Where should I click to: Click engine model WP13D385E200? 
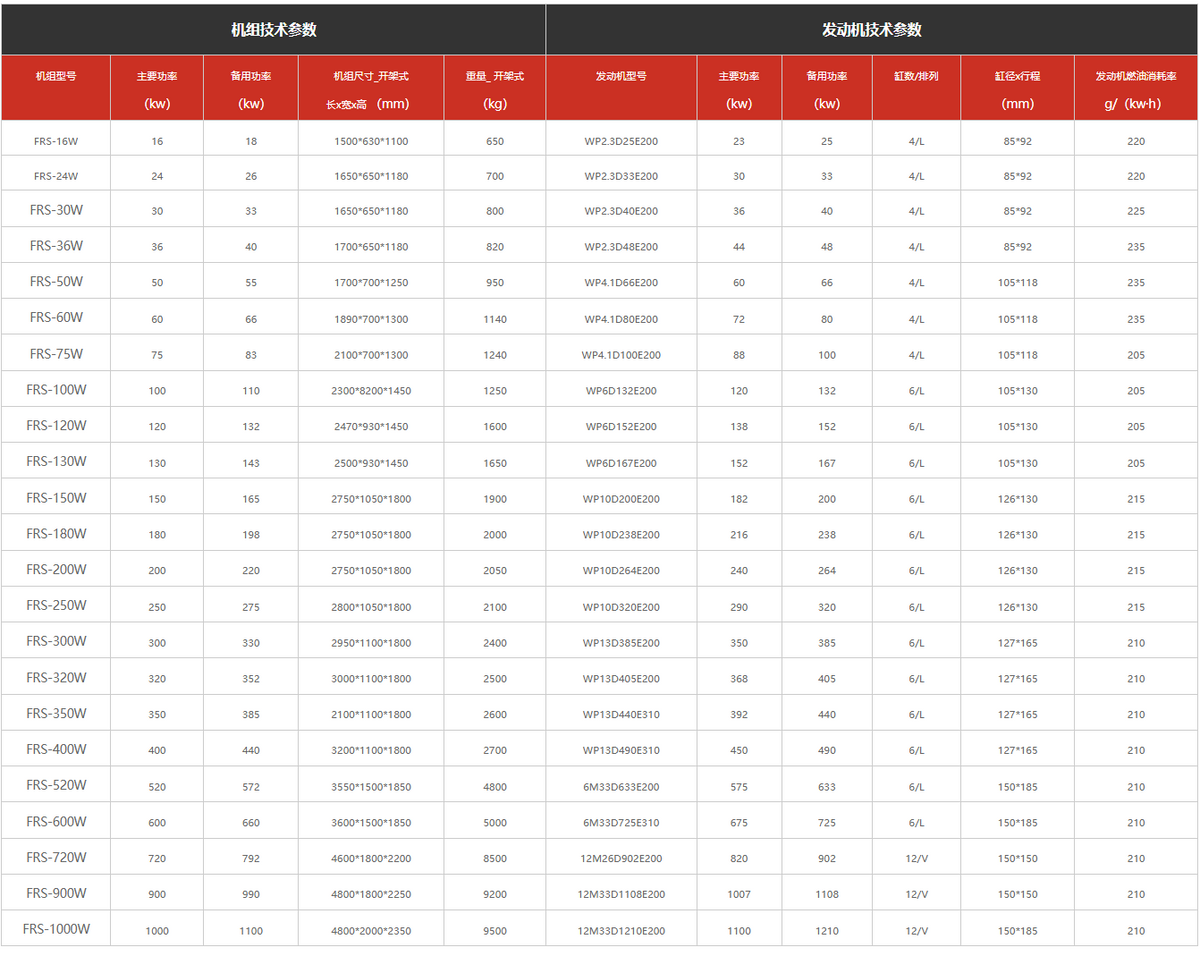621,643
